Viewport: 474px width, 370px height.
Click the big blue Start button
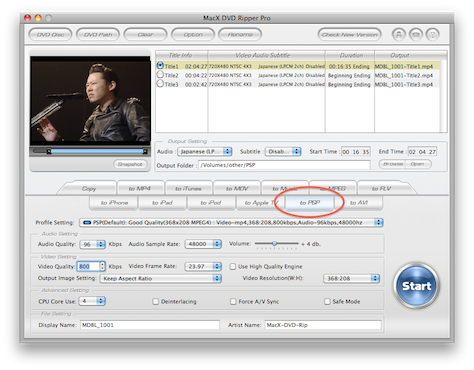pos(416,286)
